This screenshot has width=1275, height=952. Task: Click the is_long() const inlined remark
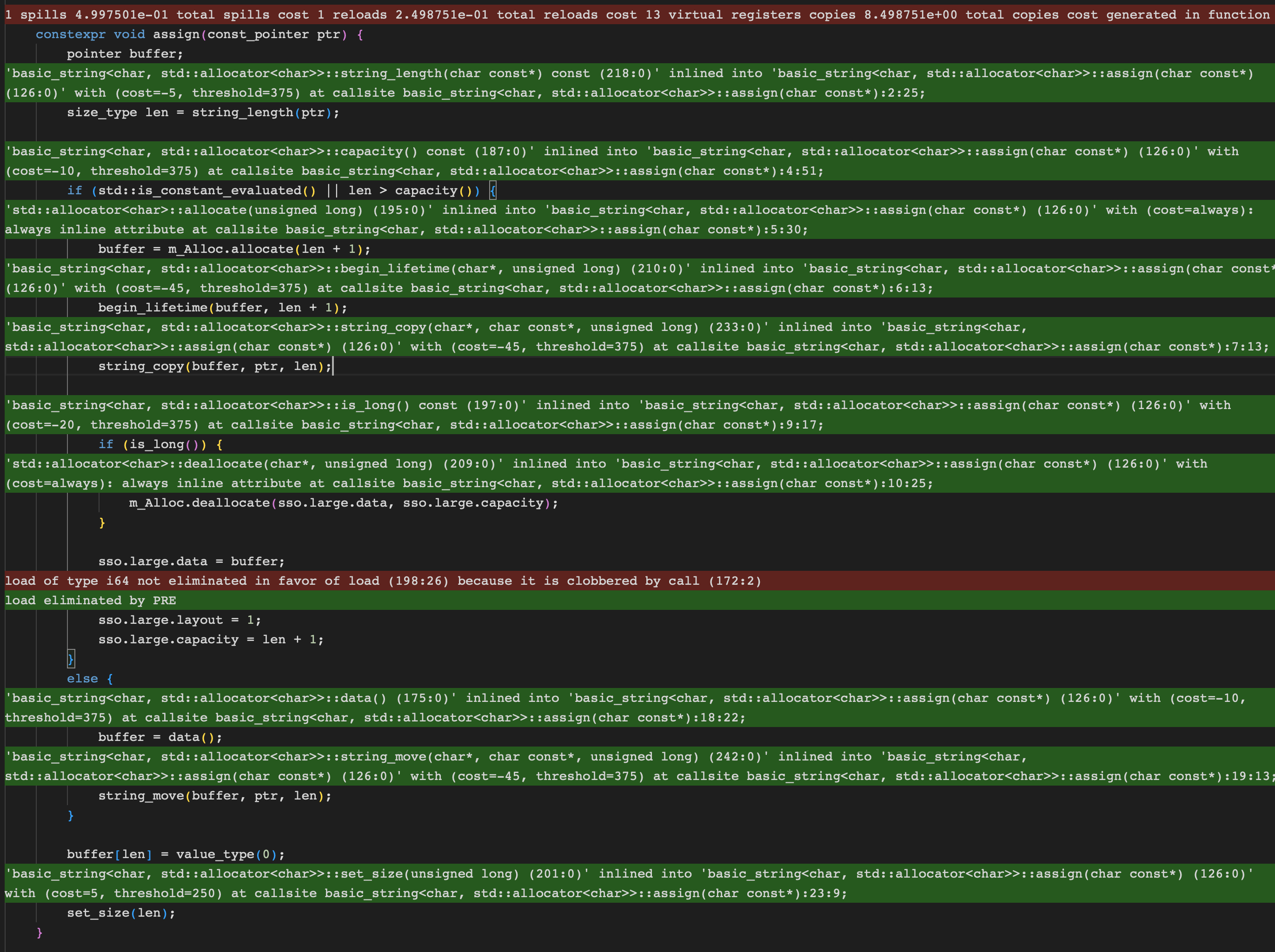click(640, 415)
